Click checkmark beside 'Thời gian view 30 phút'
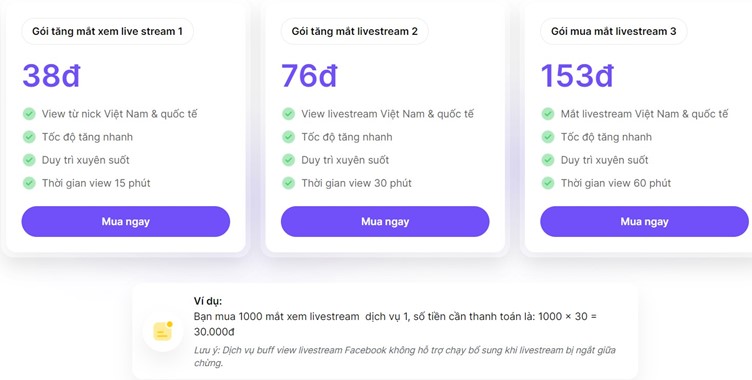This screenshot has height=380, width=752. [x=288, y=183]
